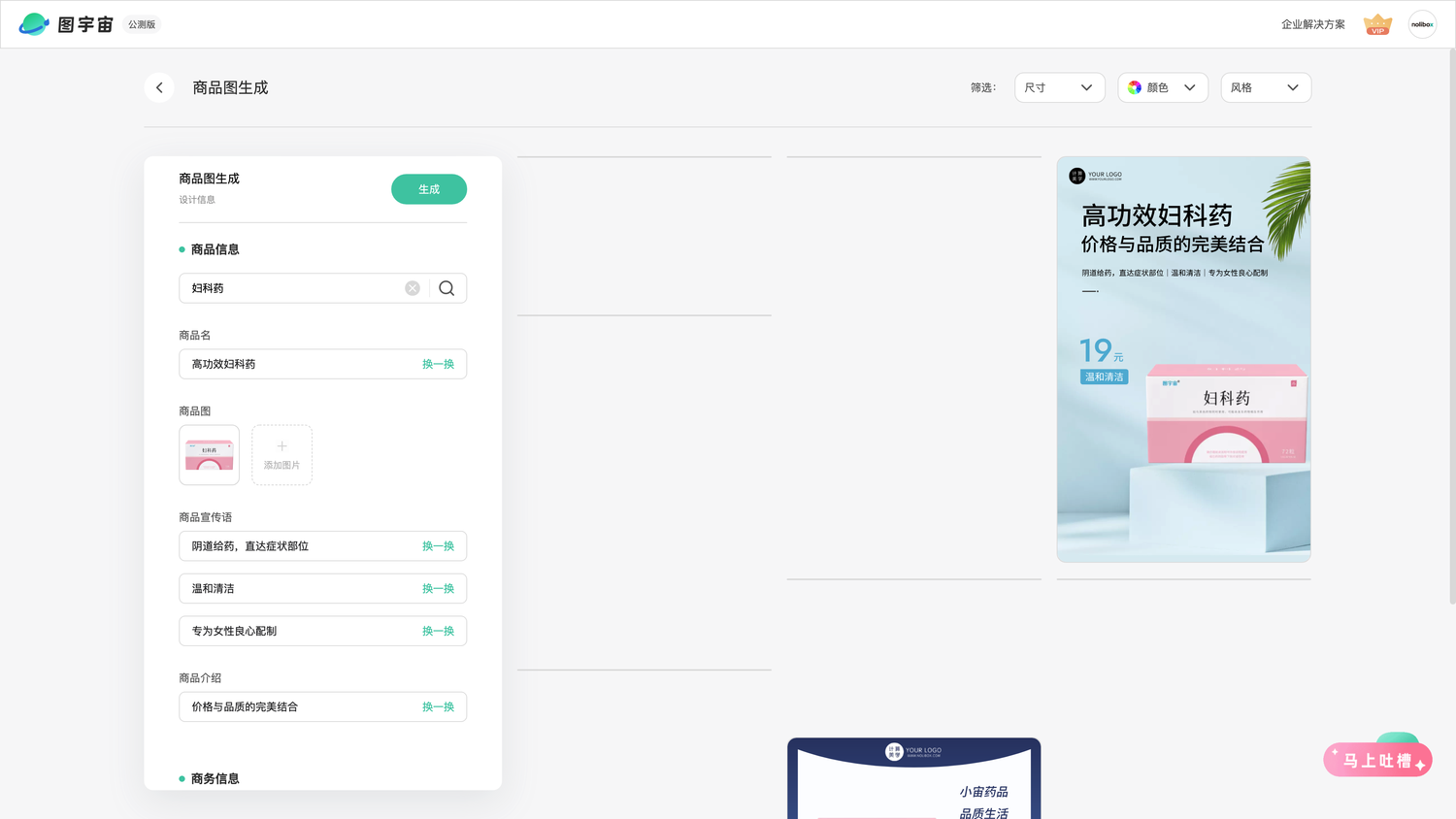
Task: Click the color wheel filter icon
Action: point(1135,87)
